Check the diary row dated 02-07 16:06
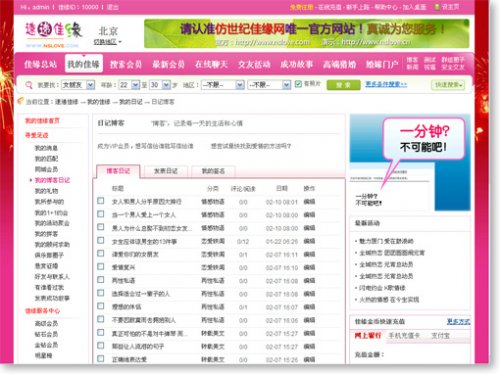 101,319
